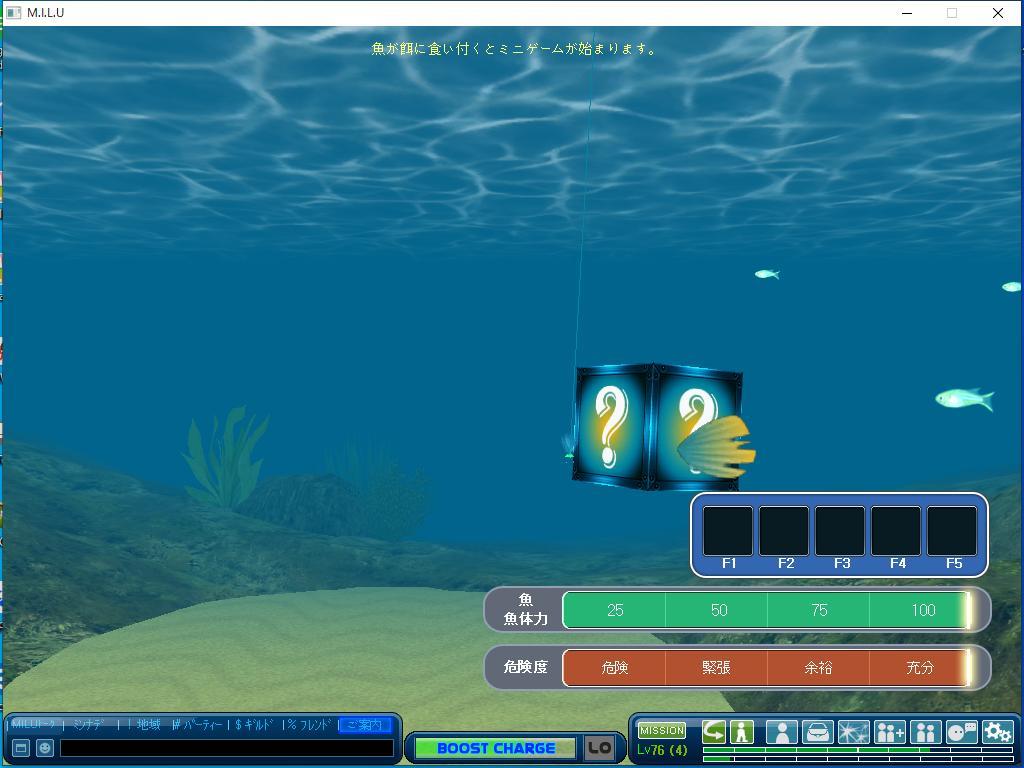Open the car vehicle icon

[x=817, y=732]
